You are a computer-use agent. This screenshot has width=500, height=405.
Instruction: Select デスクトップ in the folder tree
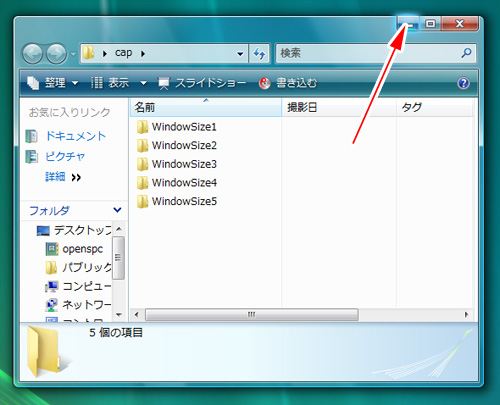83,230
